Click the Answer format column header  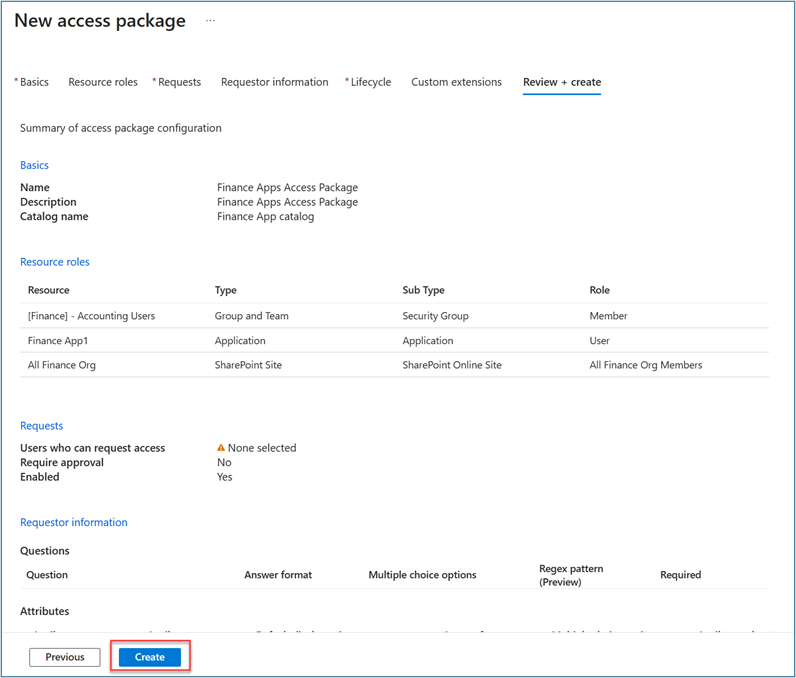pos(278,575)
